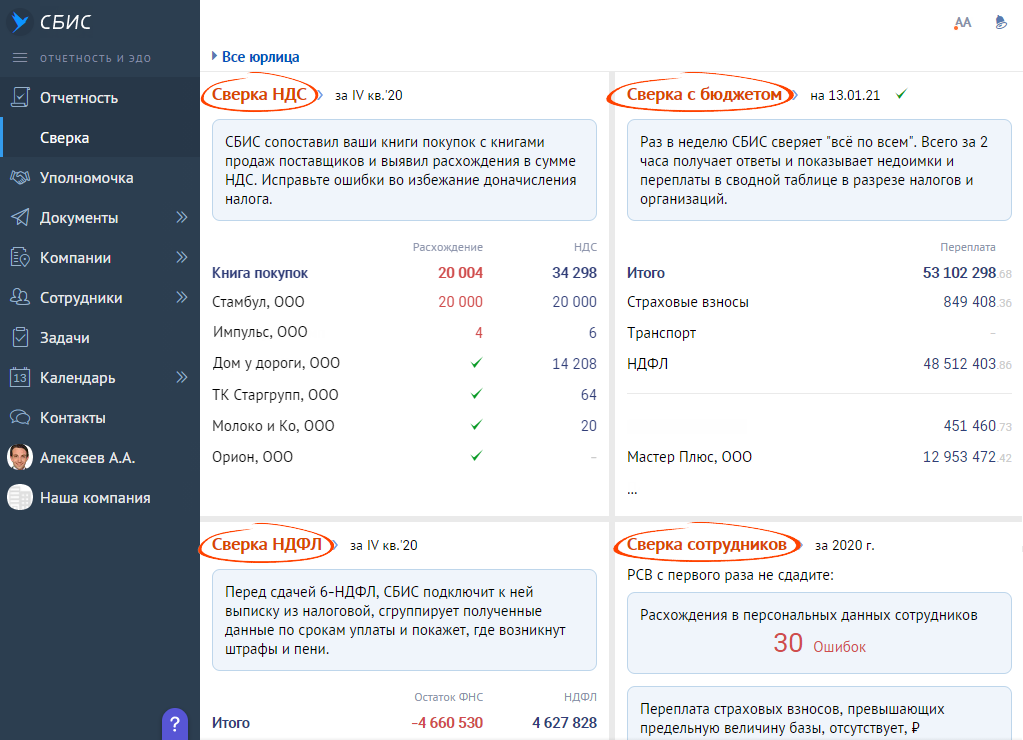Expand the Компании submenu chevron
The width and height of the screenshot is (1023, 740).
coord(182,257)
